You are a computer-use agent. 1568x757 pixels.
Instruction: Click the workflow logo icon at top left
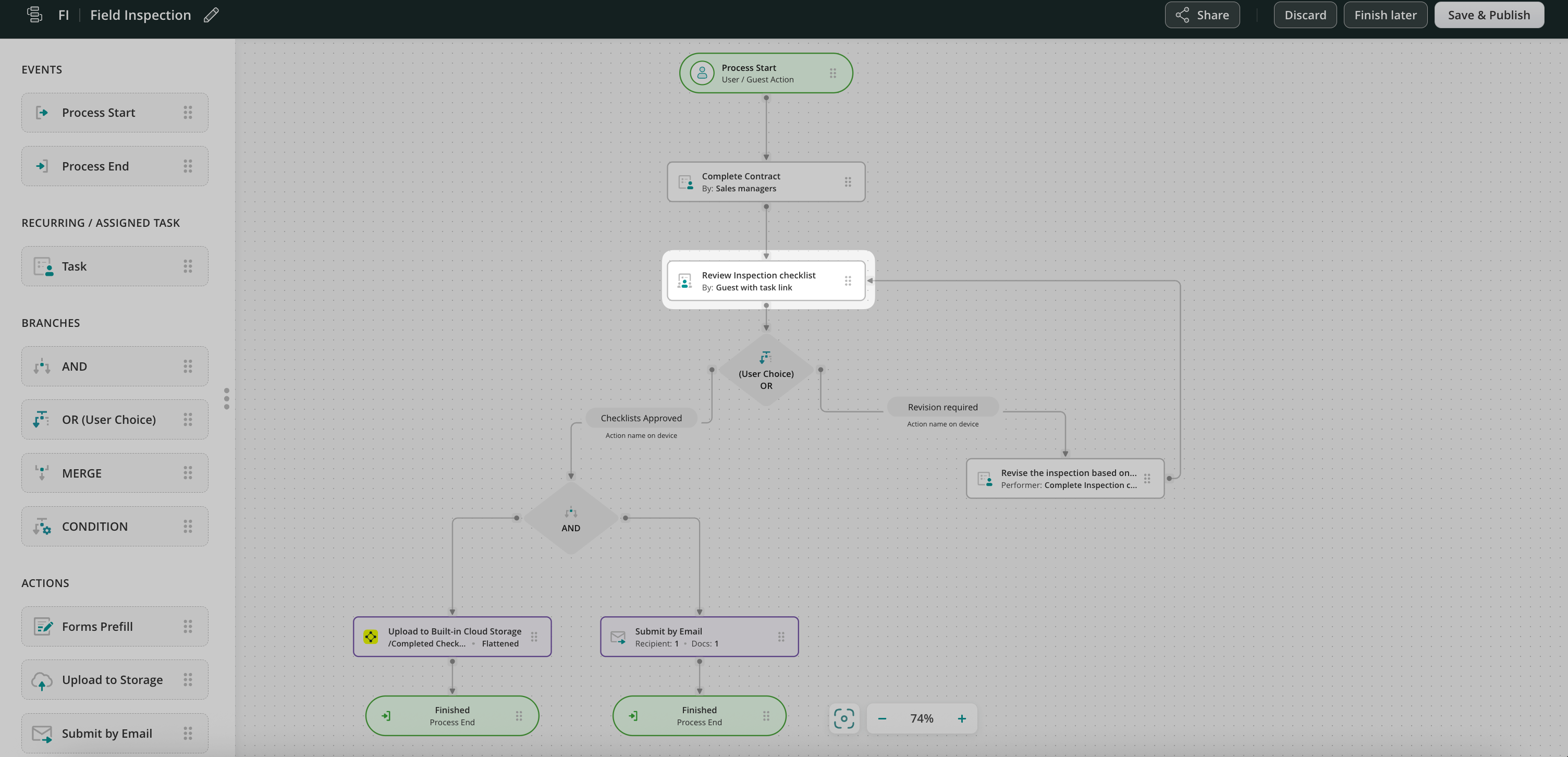tap(35, 15)
